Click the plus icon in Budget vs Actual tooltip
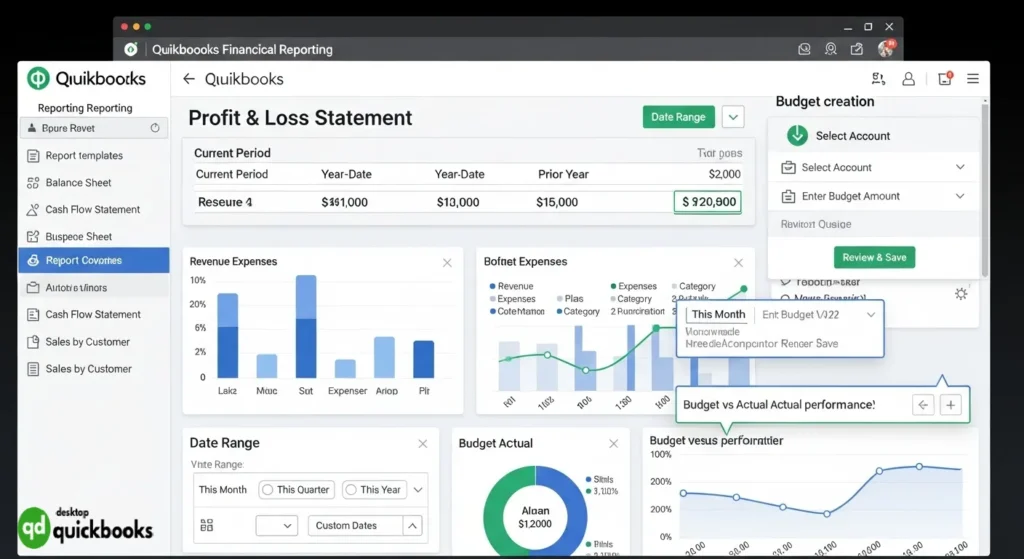Image resolution: width=1024 pixels, height=559 pixels. [950, 405]
